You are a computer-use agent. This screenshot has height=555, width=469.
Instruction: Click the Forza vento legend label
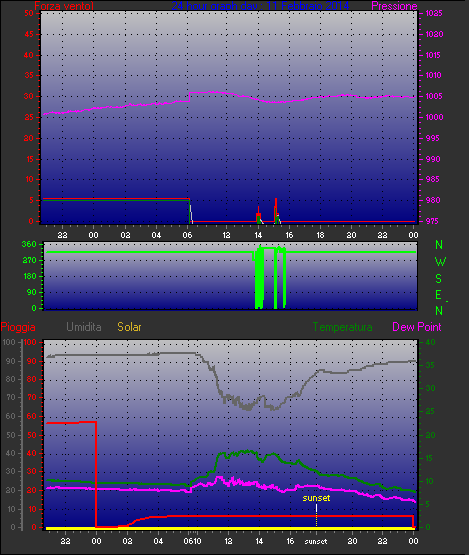(x=64, y=6)
